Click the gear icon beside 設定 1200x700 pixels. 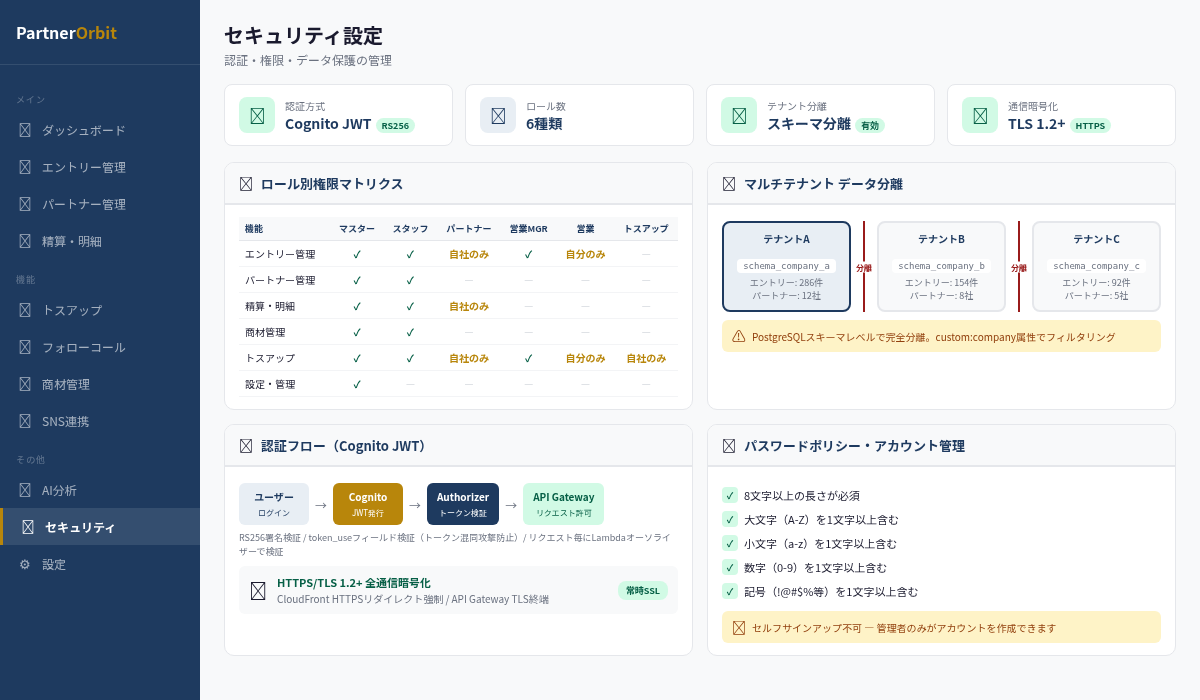click(x=25, y=564)
